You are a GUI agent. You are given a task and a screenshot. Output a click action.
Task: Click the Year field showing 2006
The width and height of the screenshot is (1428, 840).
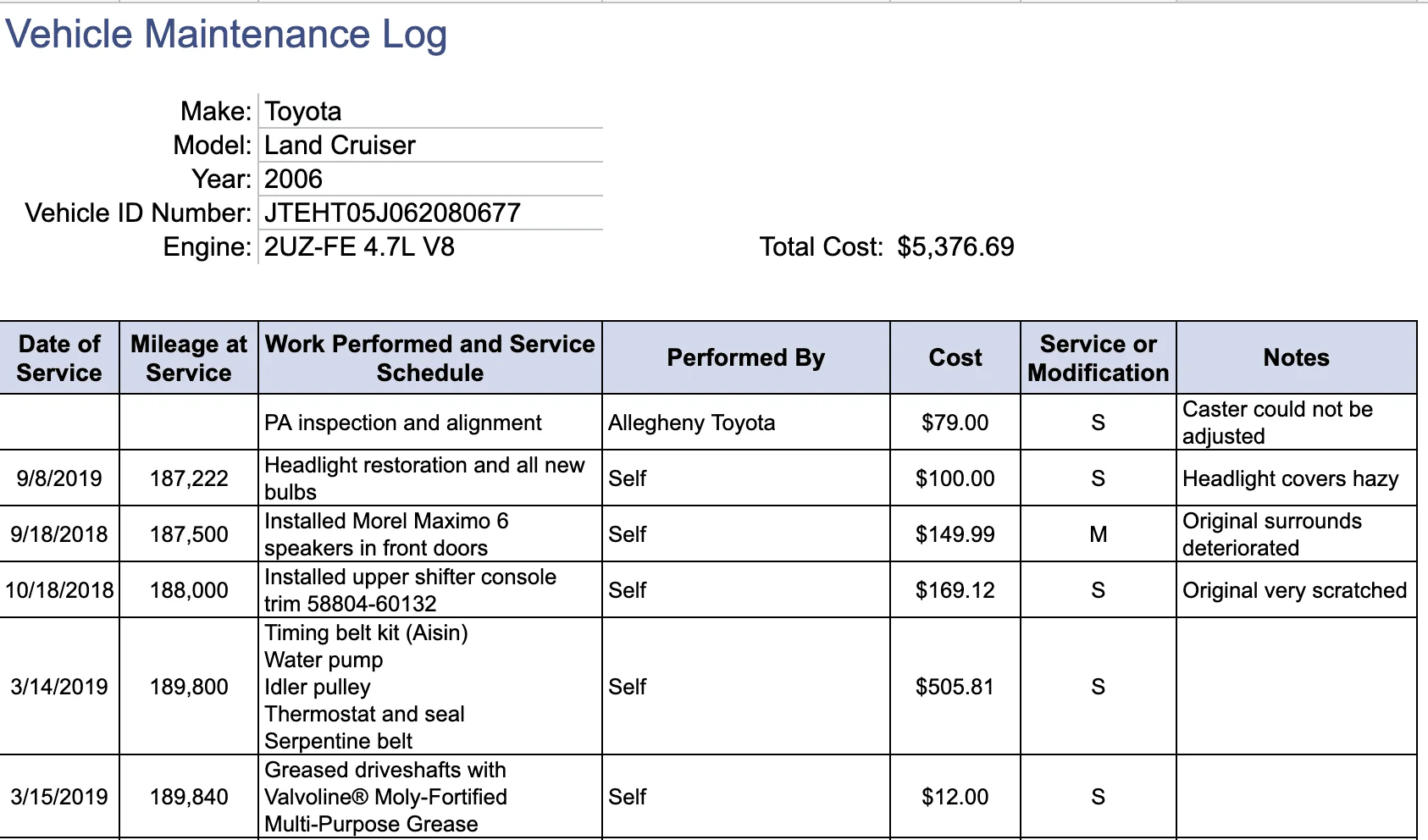[x=429, y=179]
